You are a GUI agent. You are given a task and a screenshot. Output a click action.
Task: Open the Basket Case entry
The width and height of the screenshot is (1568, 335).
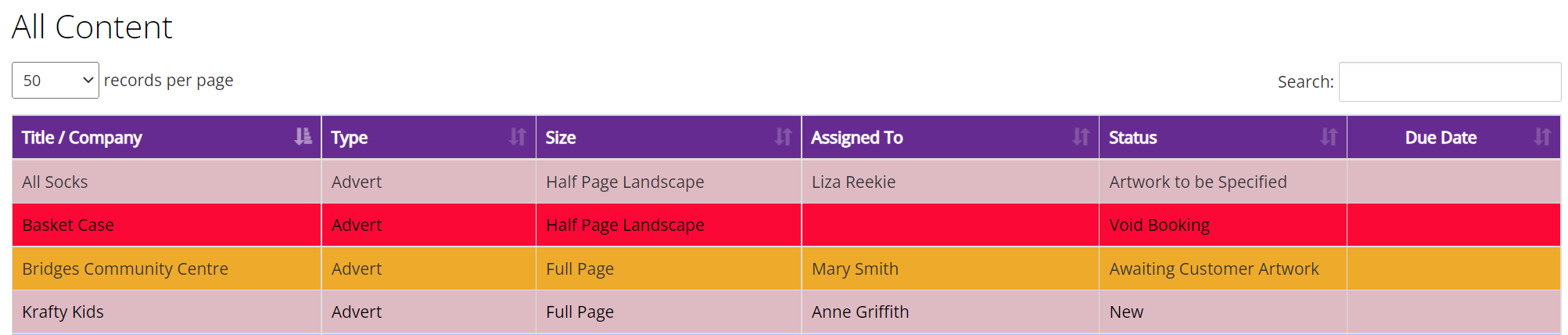[68, 225]
